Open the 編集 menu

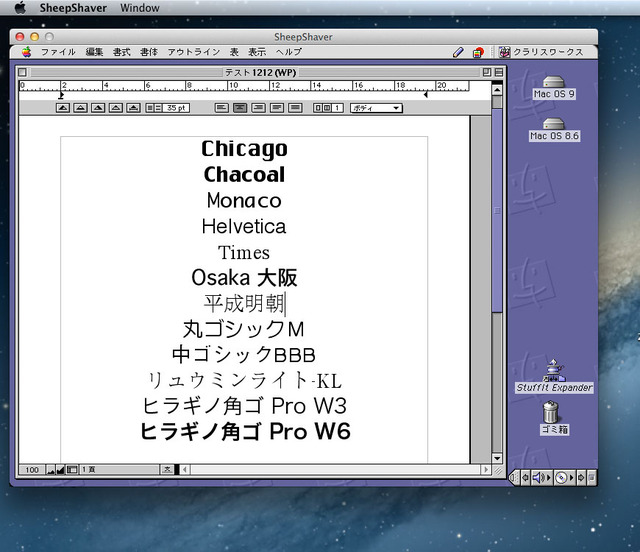pyautogui.click(x=94, y=52)
